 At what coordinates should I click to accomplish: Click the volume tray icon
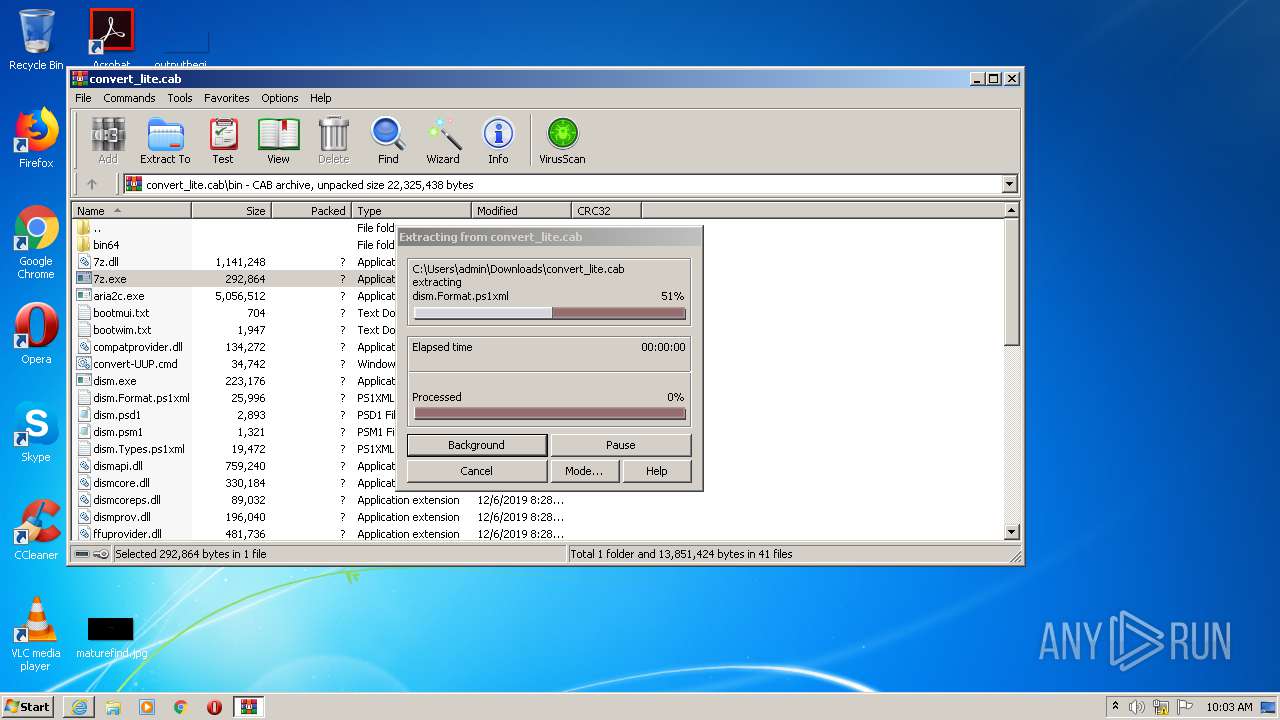coord(1137,707)
